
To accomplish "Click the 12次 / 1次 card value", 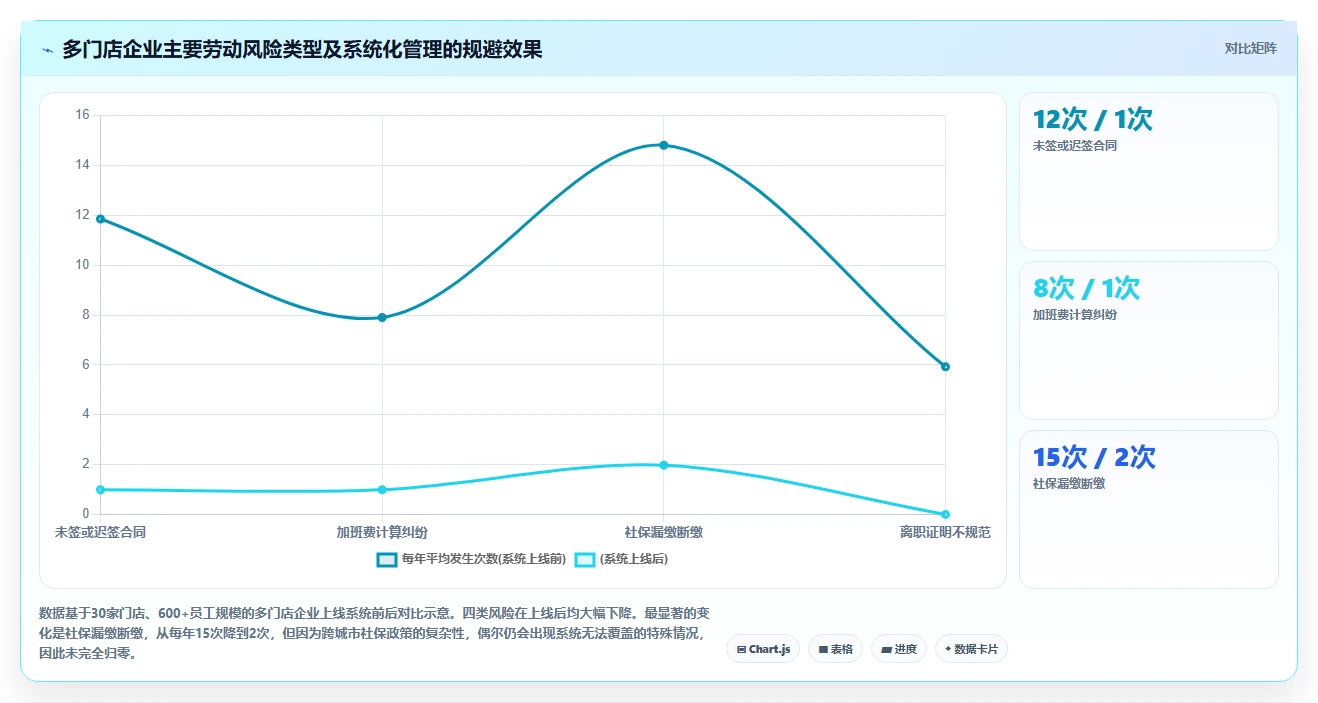I will 1093,119.
